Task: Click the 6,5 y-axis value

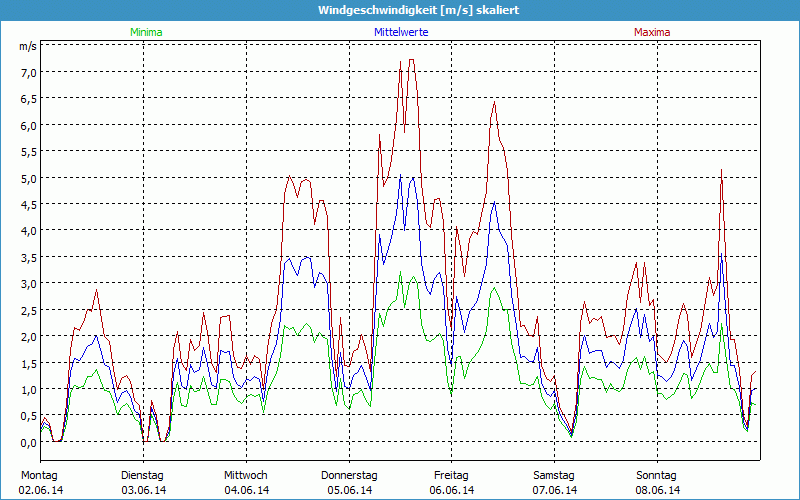Action: pos(29,99)
